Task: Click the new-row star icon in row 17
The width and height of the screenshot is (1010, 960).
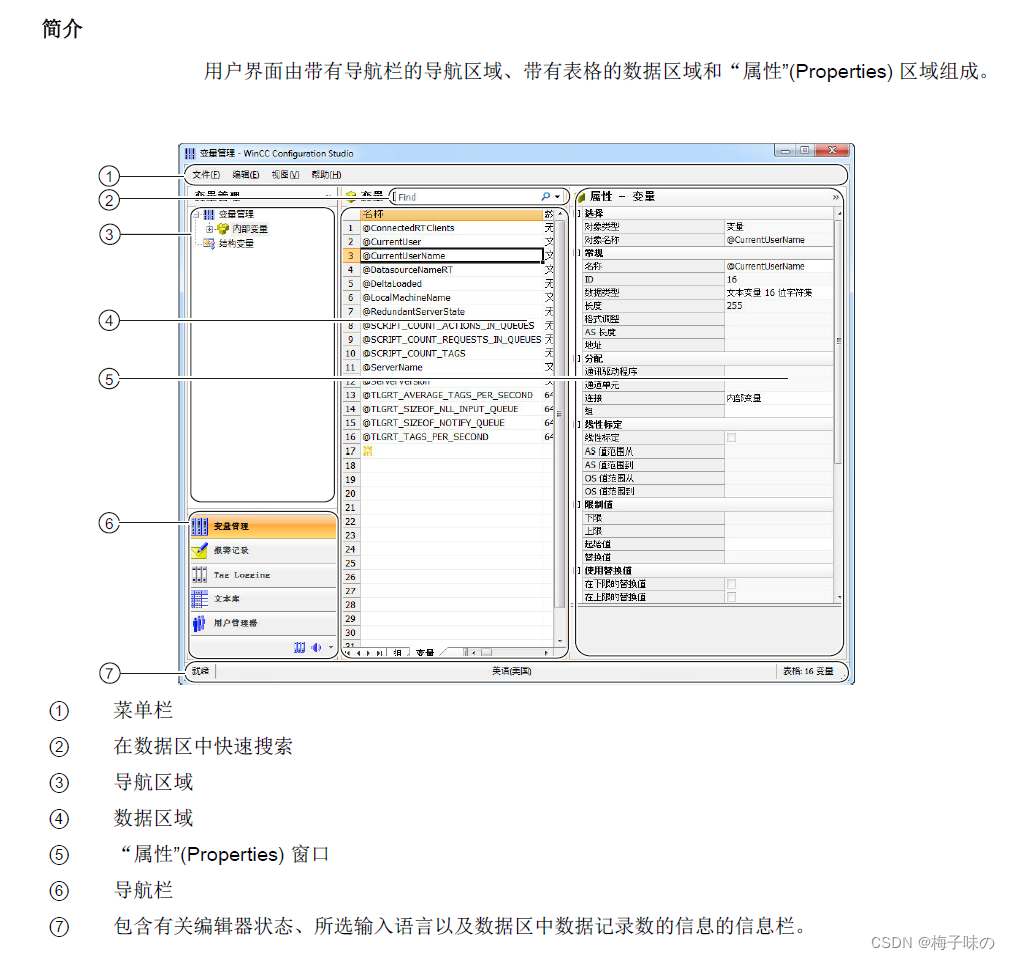Action: coord(368,451)
